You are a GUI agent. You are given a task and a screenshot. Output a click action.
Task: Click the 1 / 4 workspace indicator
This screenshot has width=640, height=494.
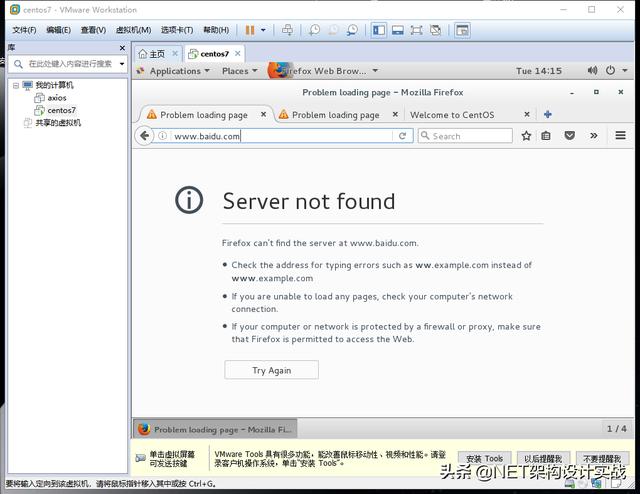(616, 429)
